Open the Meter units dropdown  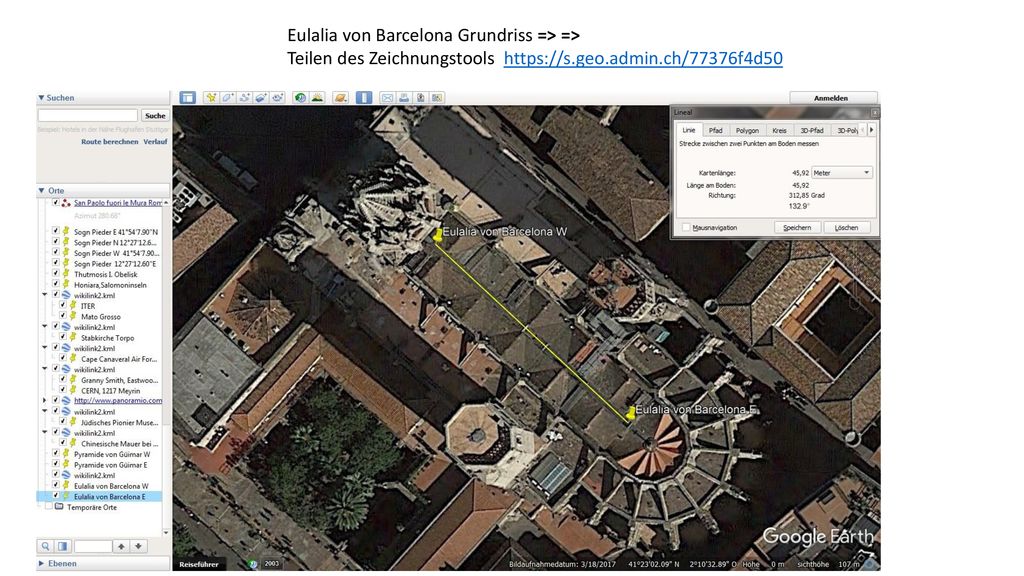(841, 173)
